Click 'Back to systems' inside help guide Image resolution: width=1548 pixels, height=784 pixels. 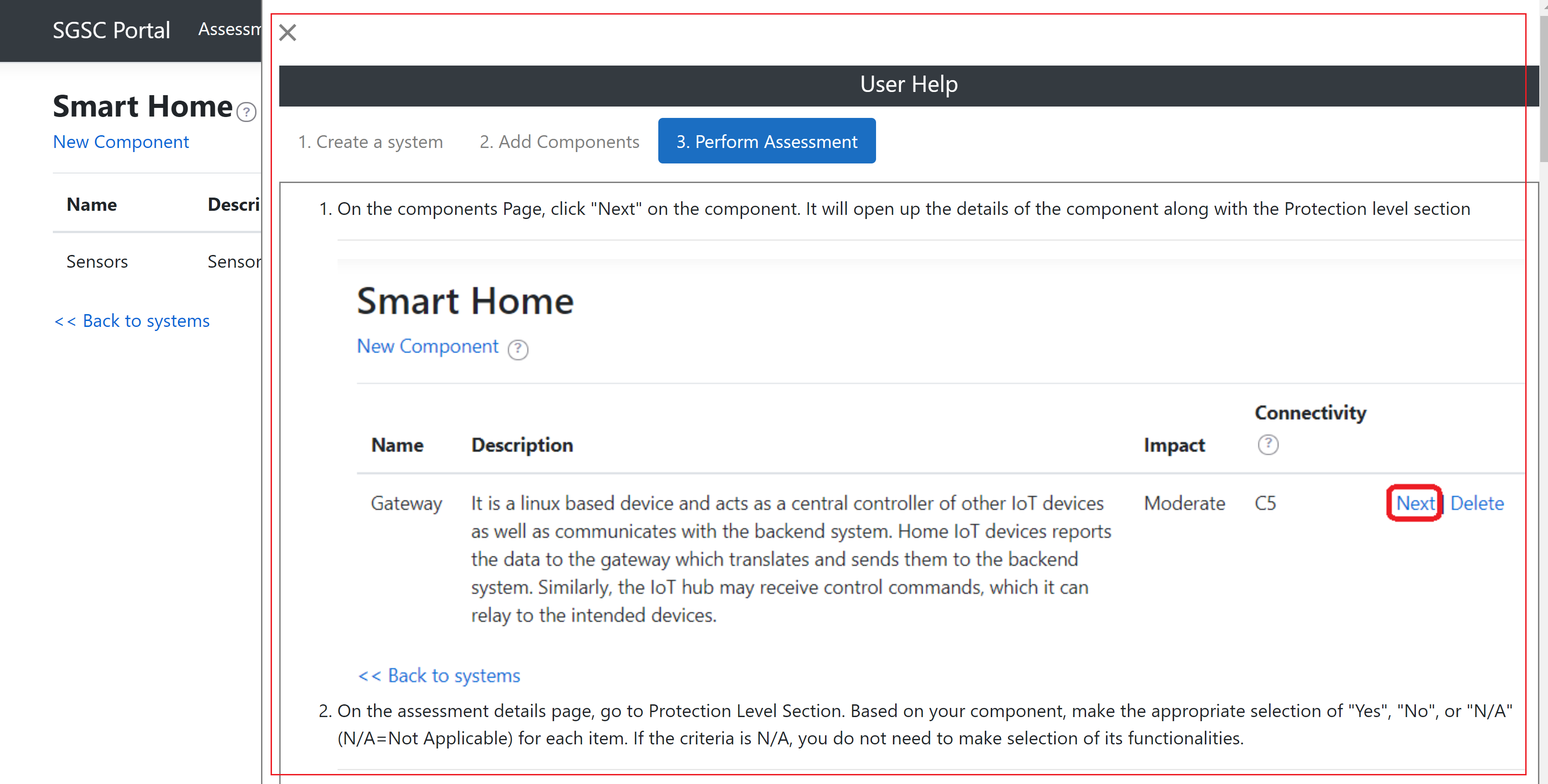click(439, 675)
